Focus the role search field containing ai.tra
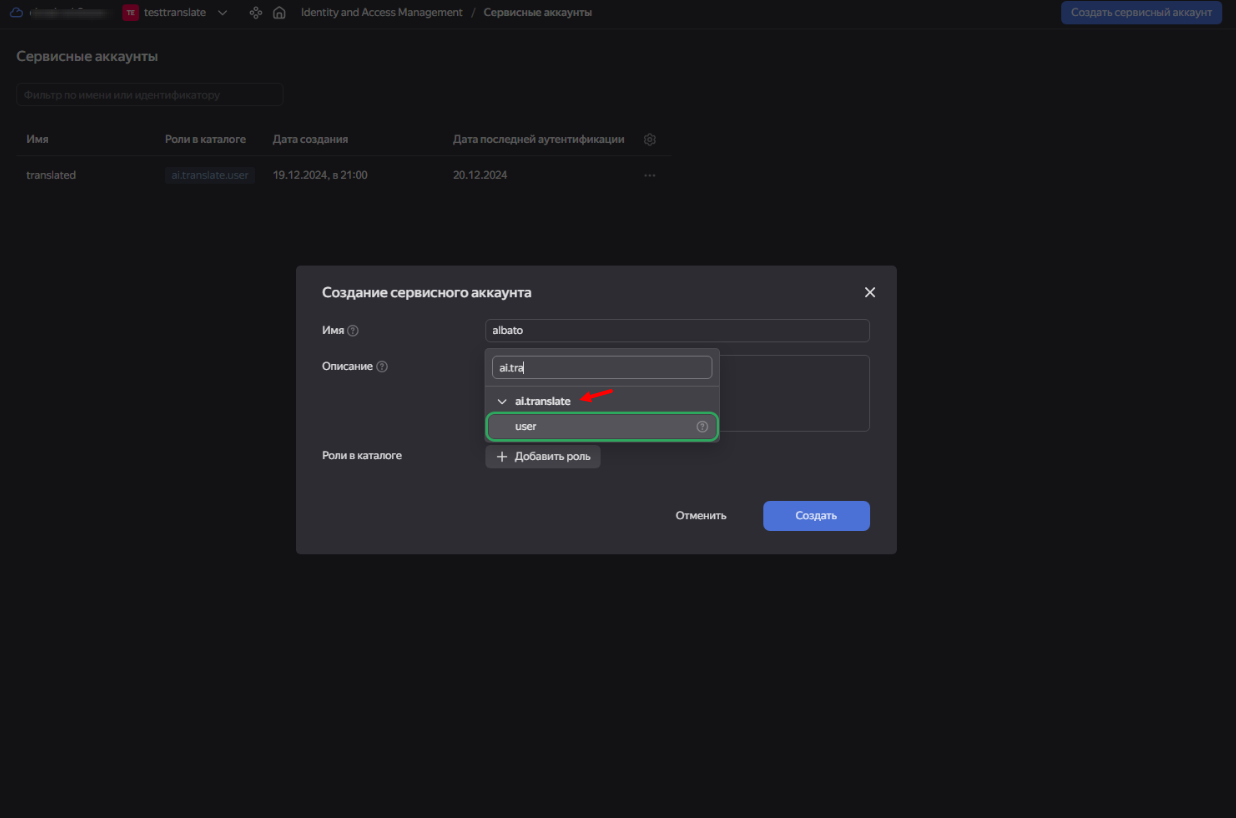Image resolution: width=1236 pixels, height=818 pixels. [601, 368]
